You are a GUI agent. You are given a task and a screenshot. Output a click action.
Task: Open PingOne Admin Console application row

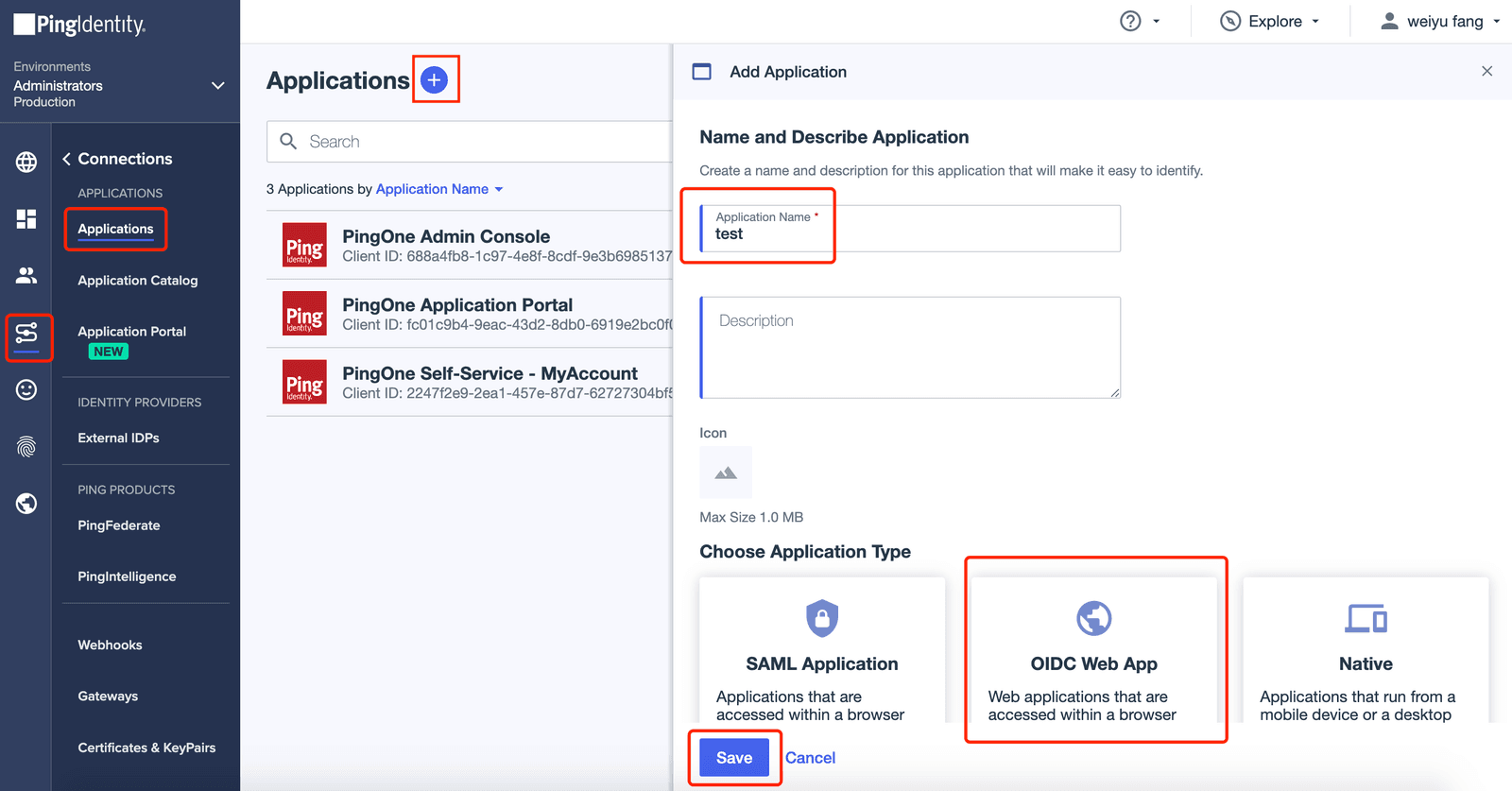470,245
